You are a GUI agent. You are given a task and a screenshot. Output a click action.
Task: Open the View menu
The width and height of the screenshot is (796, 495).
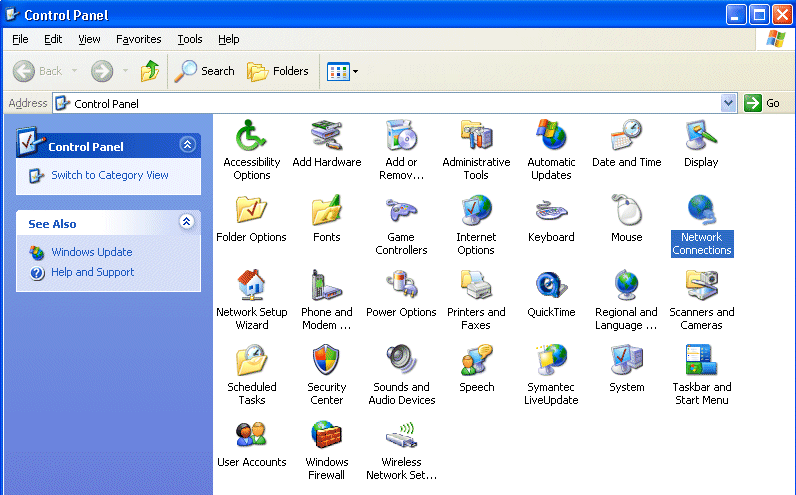pos(89,39)
